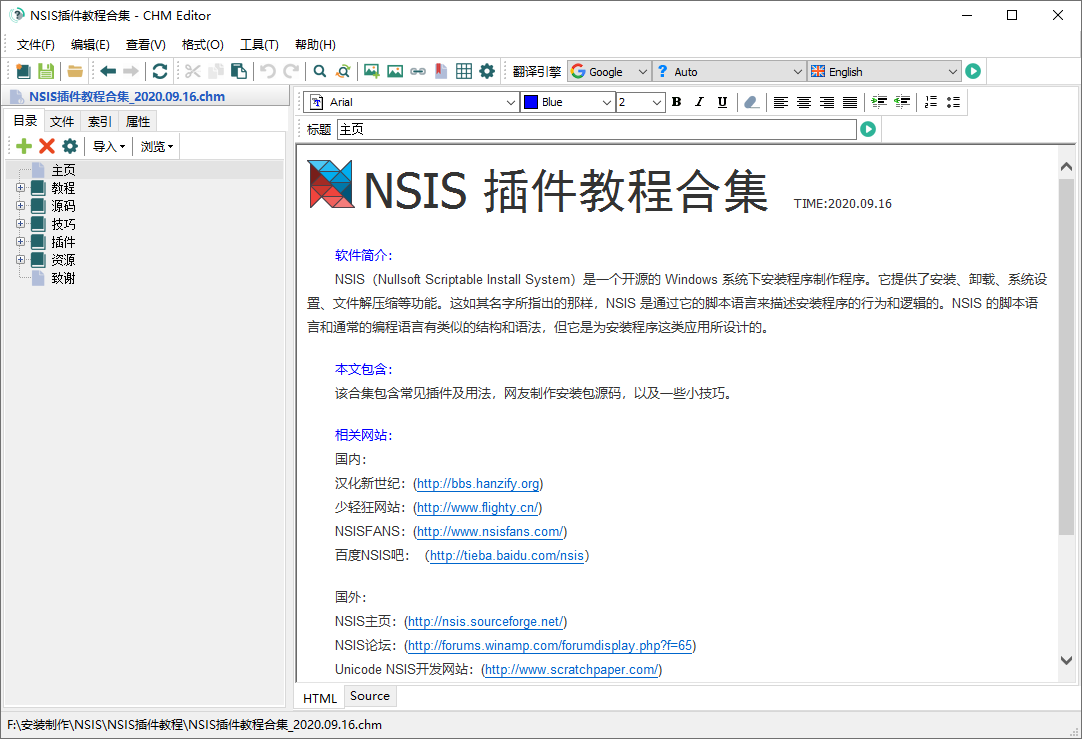This screenshot has height=739, width=1082.
Task: Justify the text alignment
Action: click(x=850, y=102)
